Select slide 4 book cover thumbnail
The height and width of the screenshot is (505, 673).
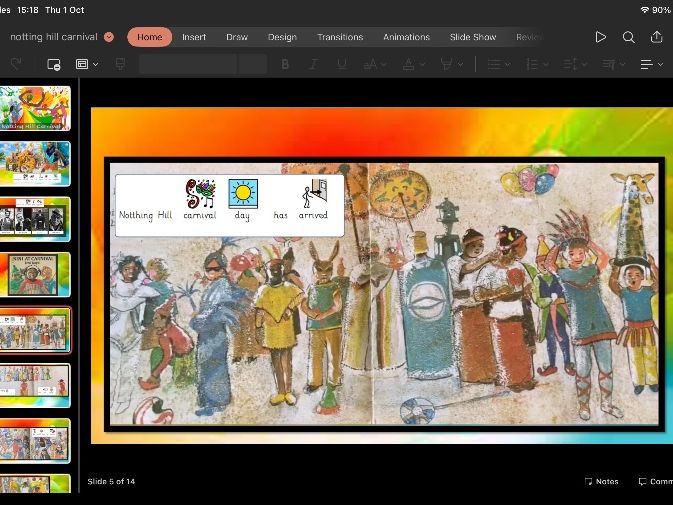pyautogui.click(x=35, y=275)
